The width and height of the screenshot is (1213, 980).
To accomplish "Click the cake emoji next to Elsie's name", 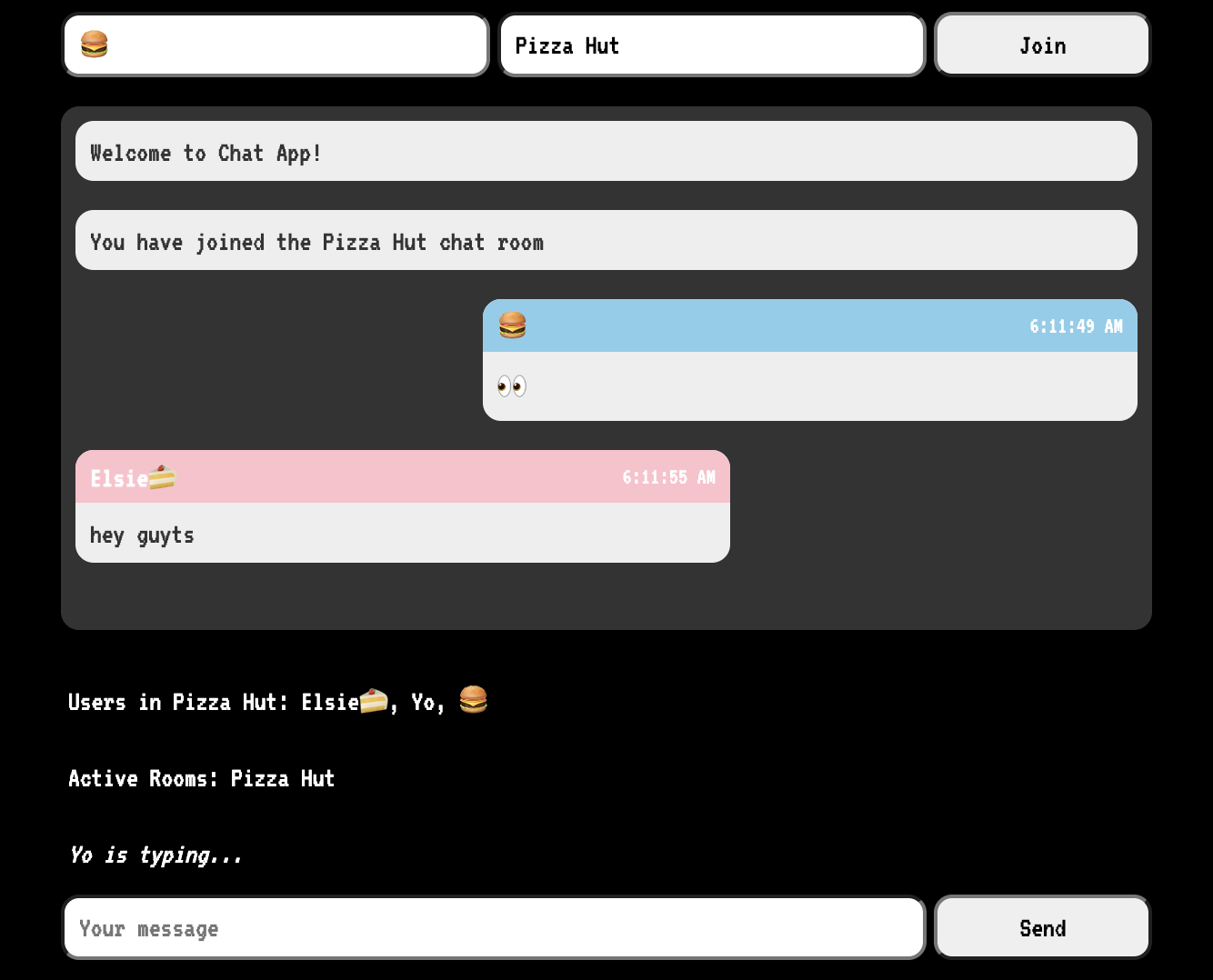I will [164, 476].
